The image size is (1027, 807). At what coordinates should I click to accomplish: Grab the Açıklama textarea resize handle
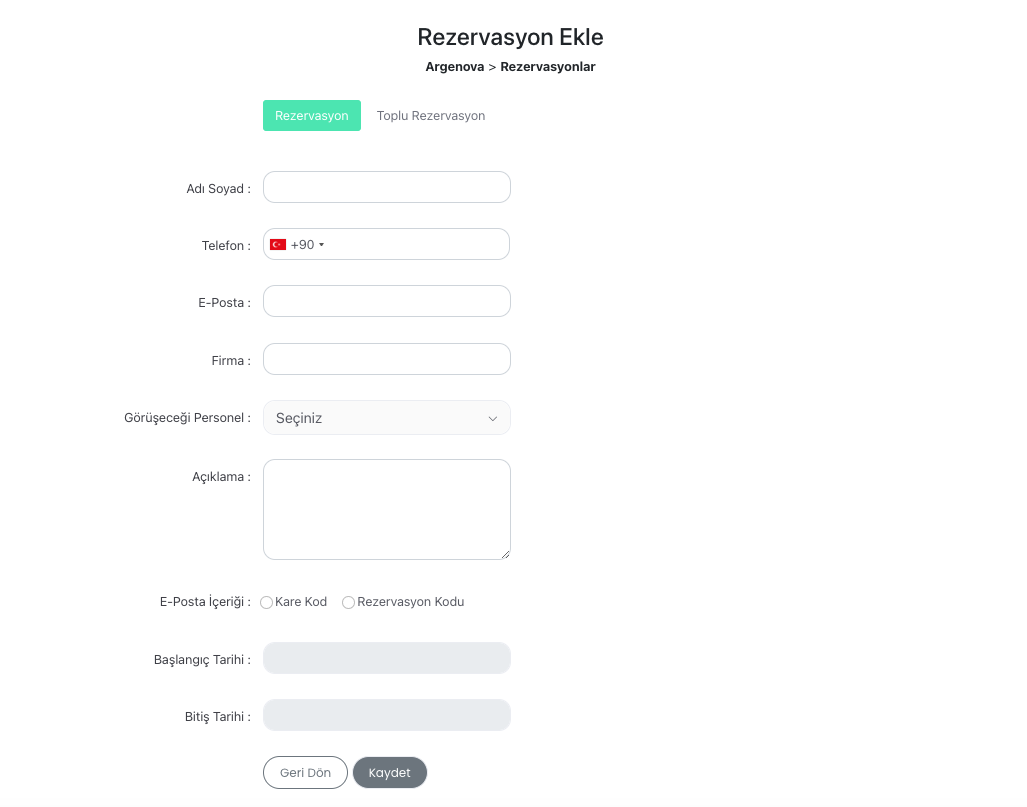point(506,555)
